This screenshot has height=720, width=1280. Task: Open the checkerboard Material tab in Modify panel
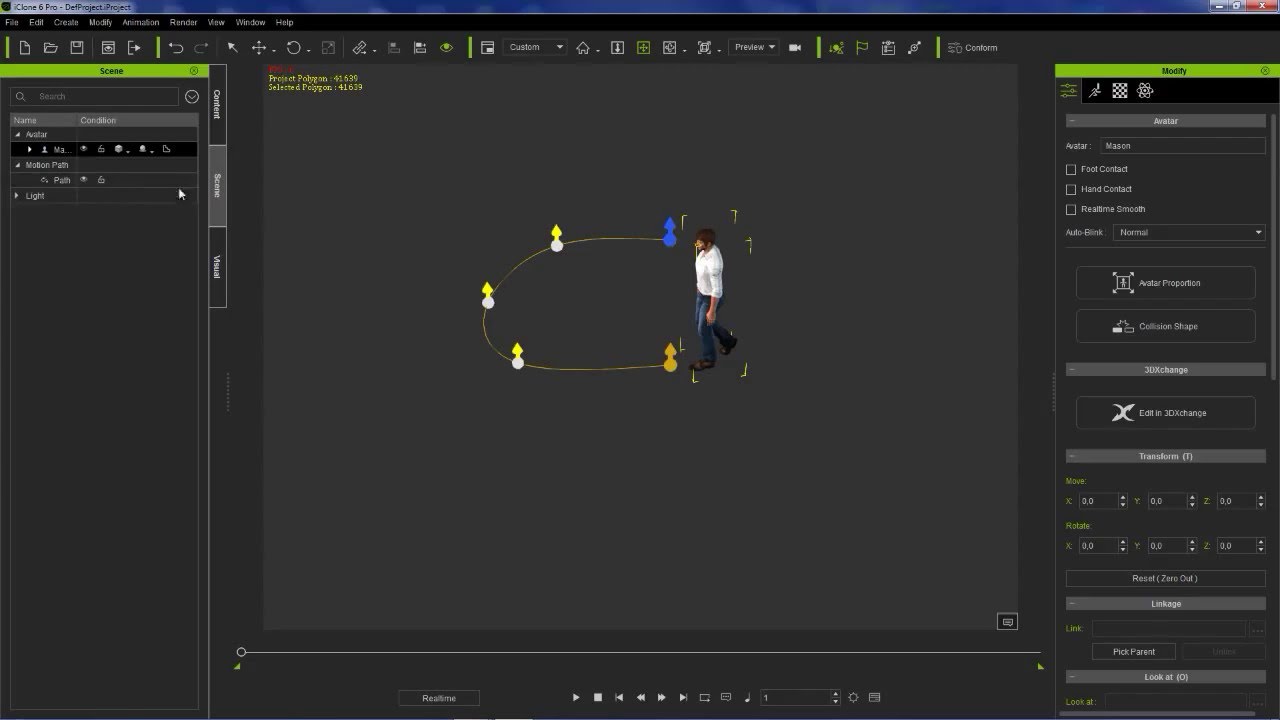(1120, 91)
